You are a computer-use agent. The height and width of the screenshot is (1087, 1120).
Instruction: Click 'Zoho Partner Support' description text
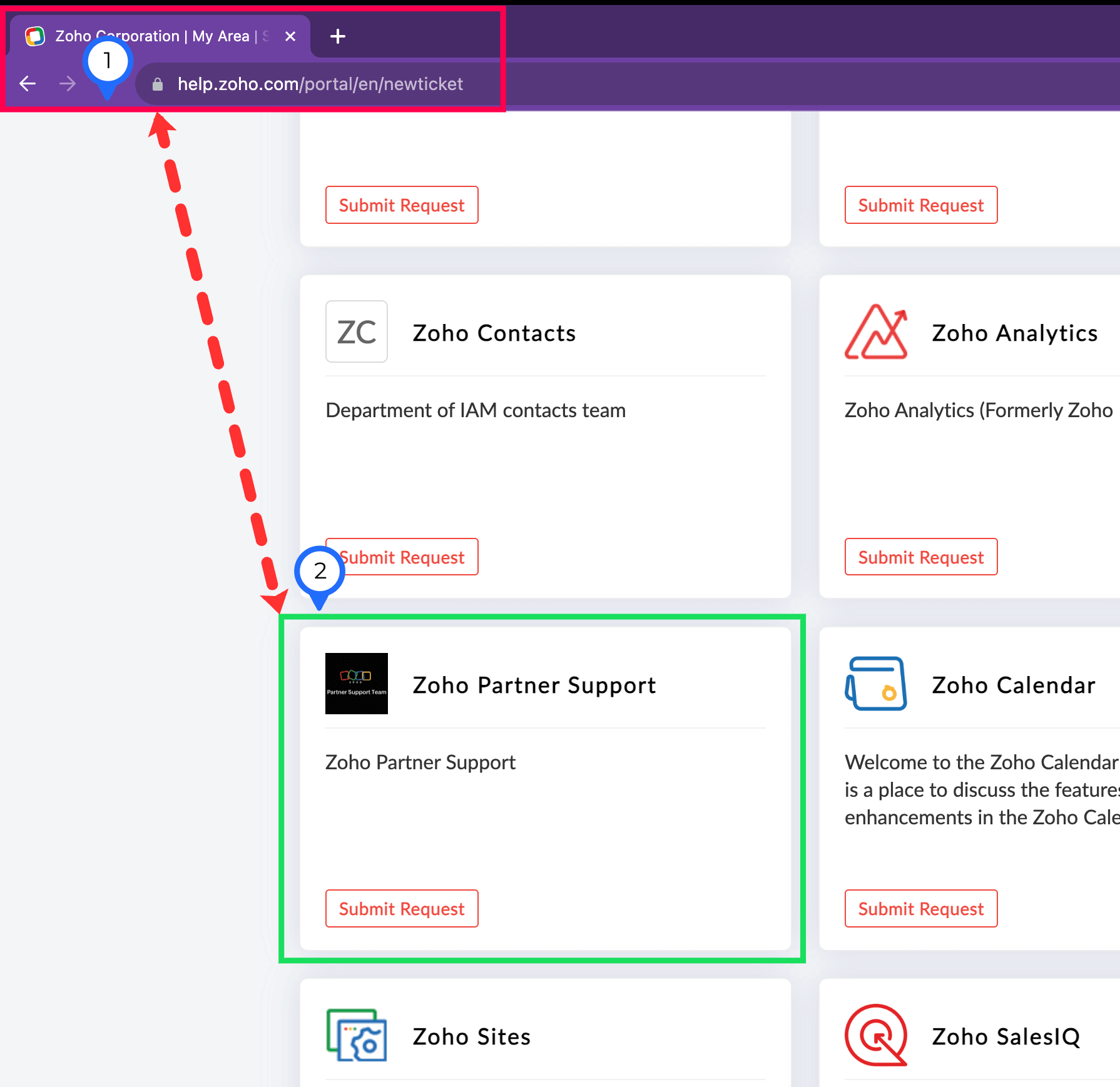420,762
